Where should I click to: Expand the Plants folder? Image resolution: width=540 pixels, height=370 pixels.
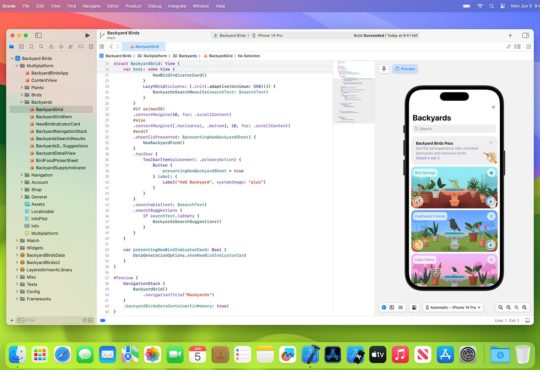(x=22, y=88)
